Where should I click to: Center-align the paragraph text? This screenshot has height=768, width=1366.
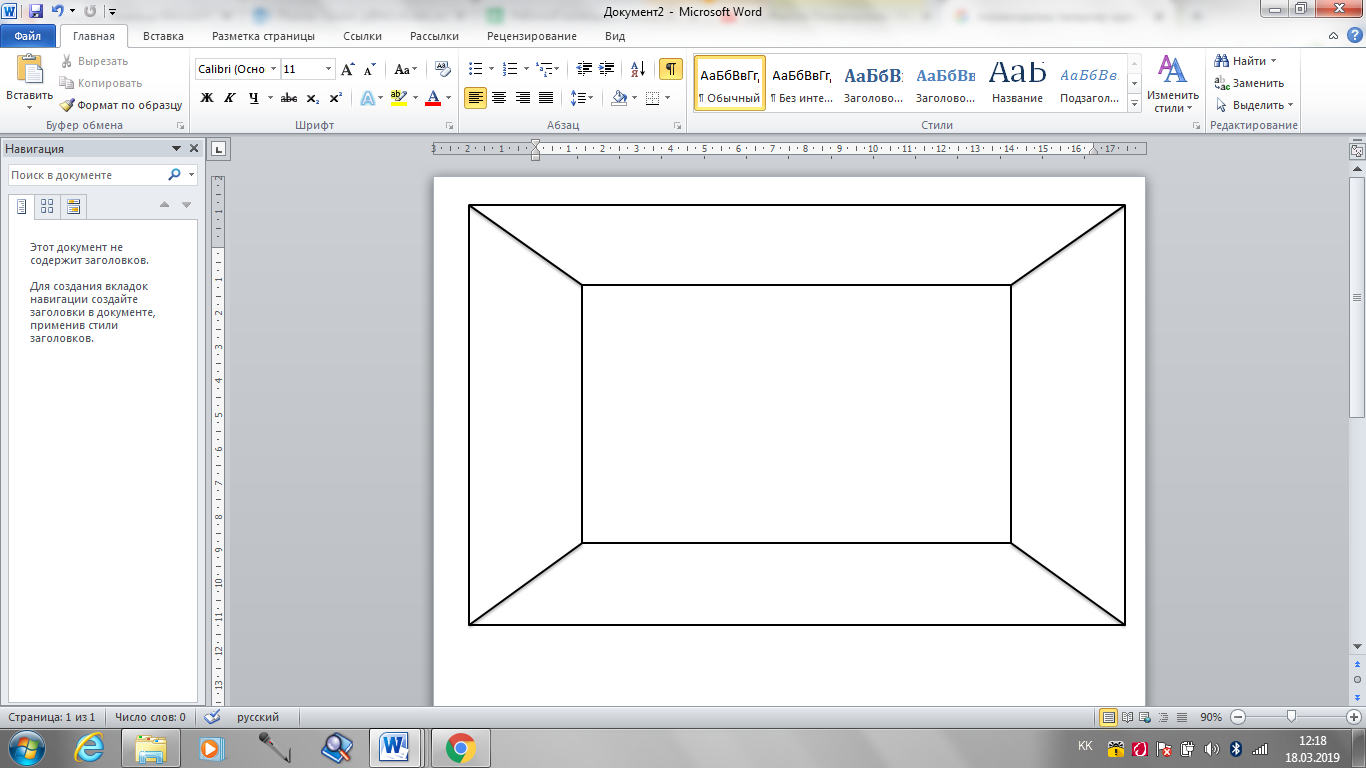pyautogui.click(x=499, y=98)
